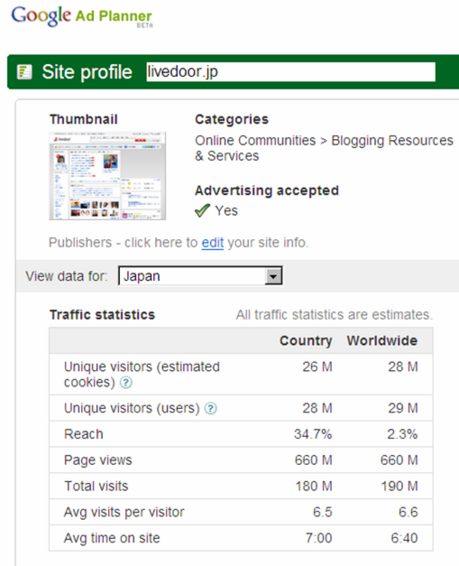Click the Traffic statistics heading
The width and height of the screenshot is (459, 566).
102,314
